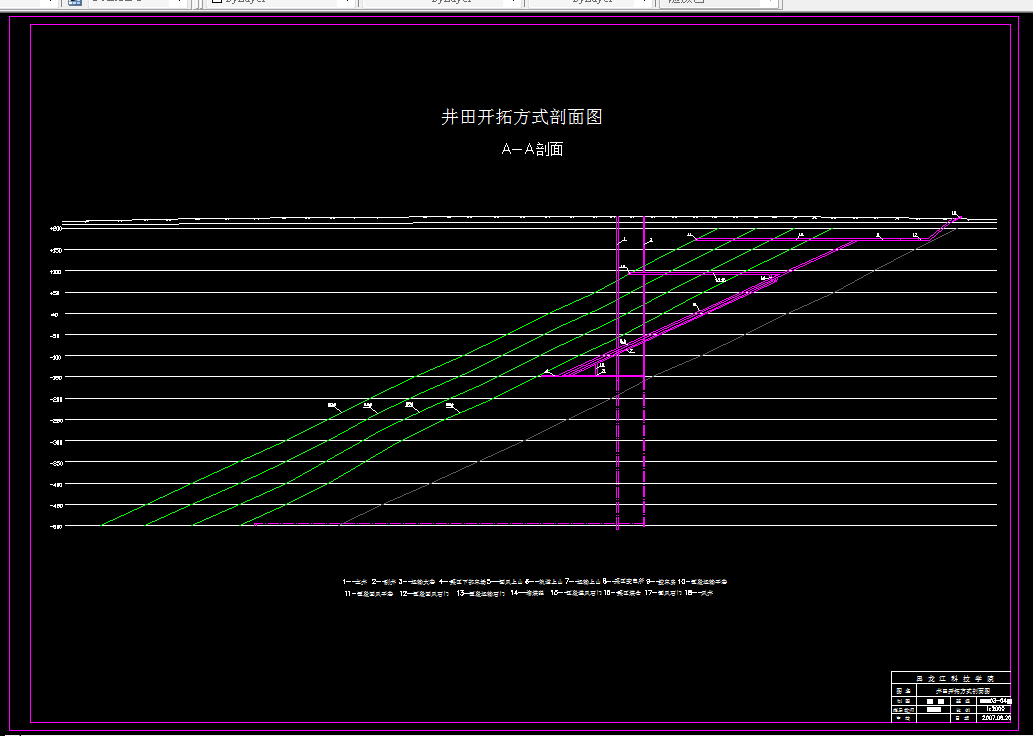Select the +200 elevation label
This screenshot has height=736, width=1033.
point(56,229)
